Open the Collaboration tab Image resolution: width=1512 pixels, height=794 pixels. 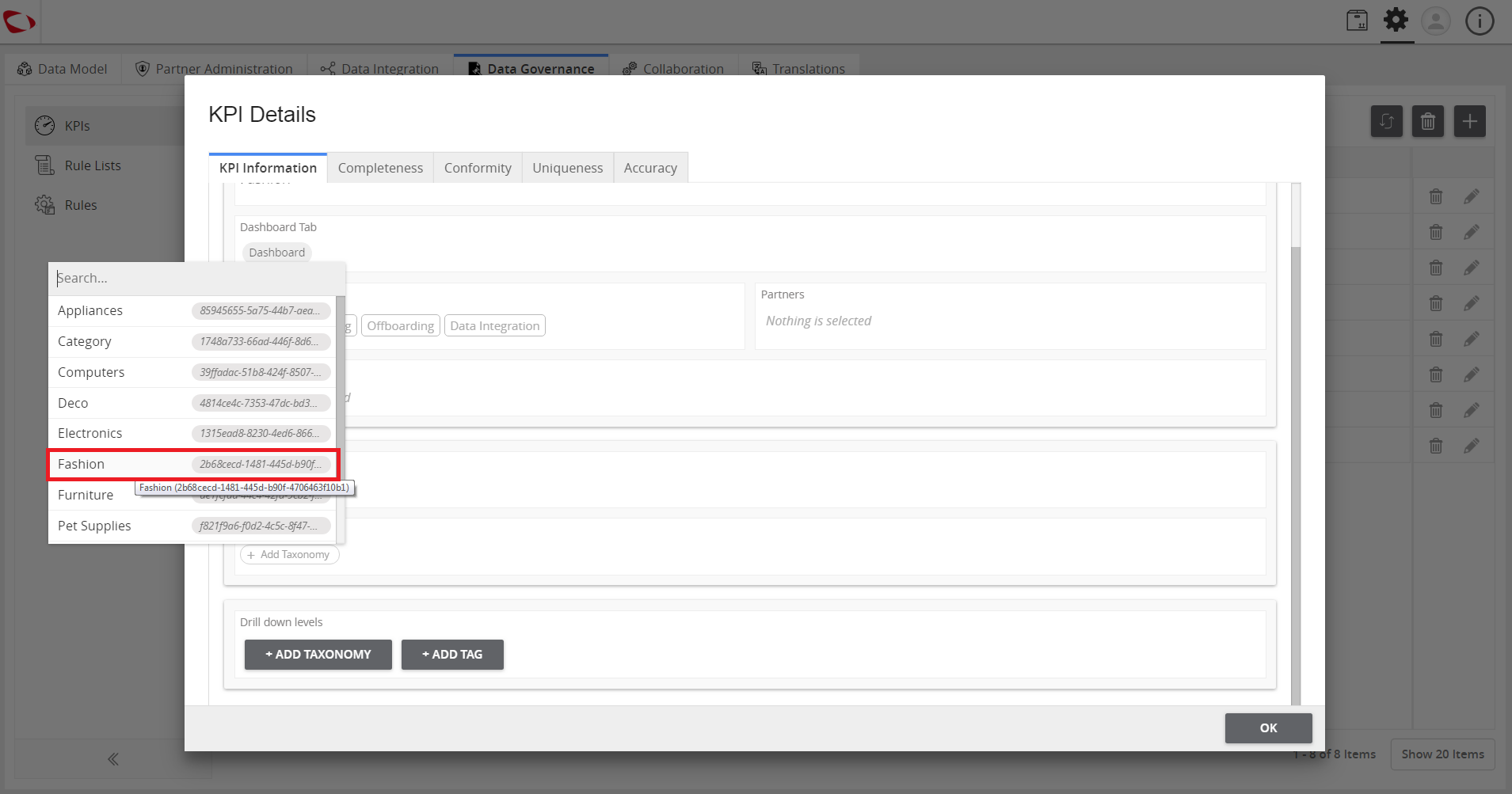point(673,69)
